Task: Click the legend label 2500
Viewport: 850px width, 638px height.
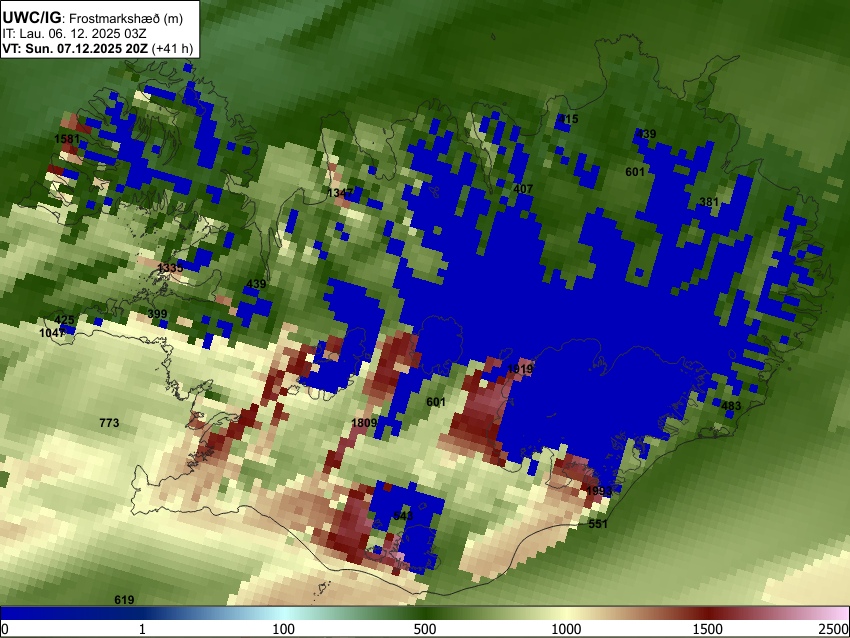Action: pyautogui.click(x=834, y=629)
